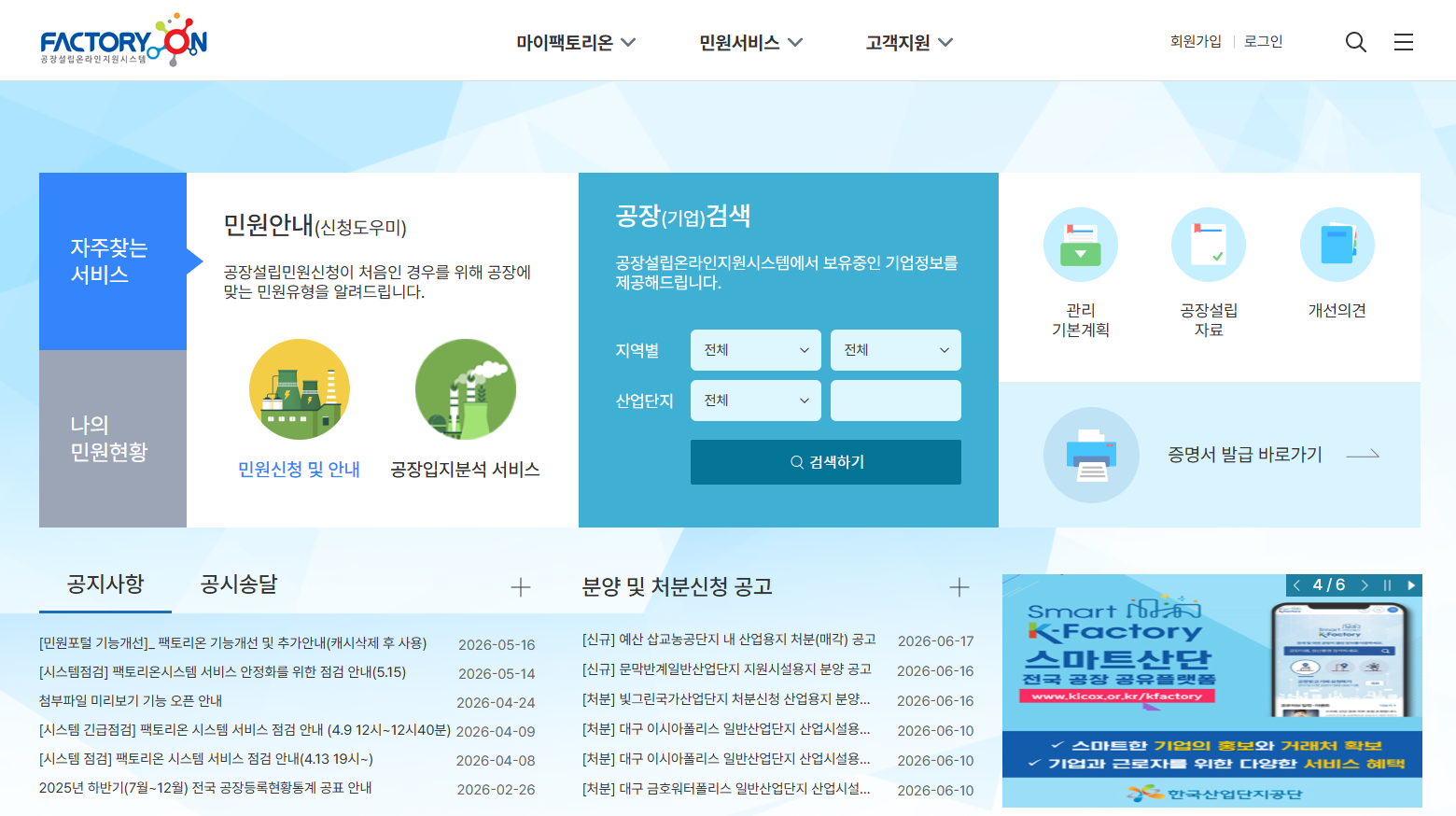The width and height of the screenshot is (1456, 816).
Task: Open the 예산 삽교농공단지 처분 공고
Action: tap(729, 640)
